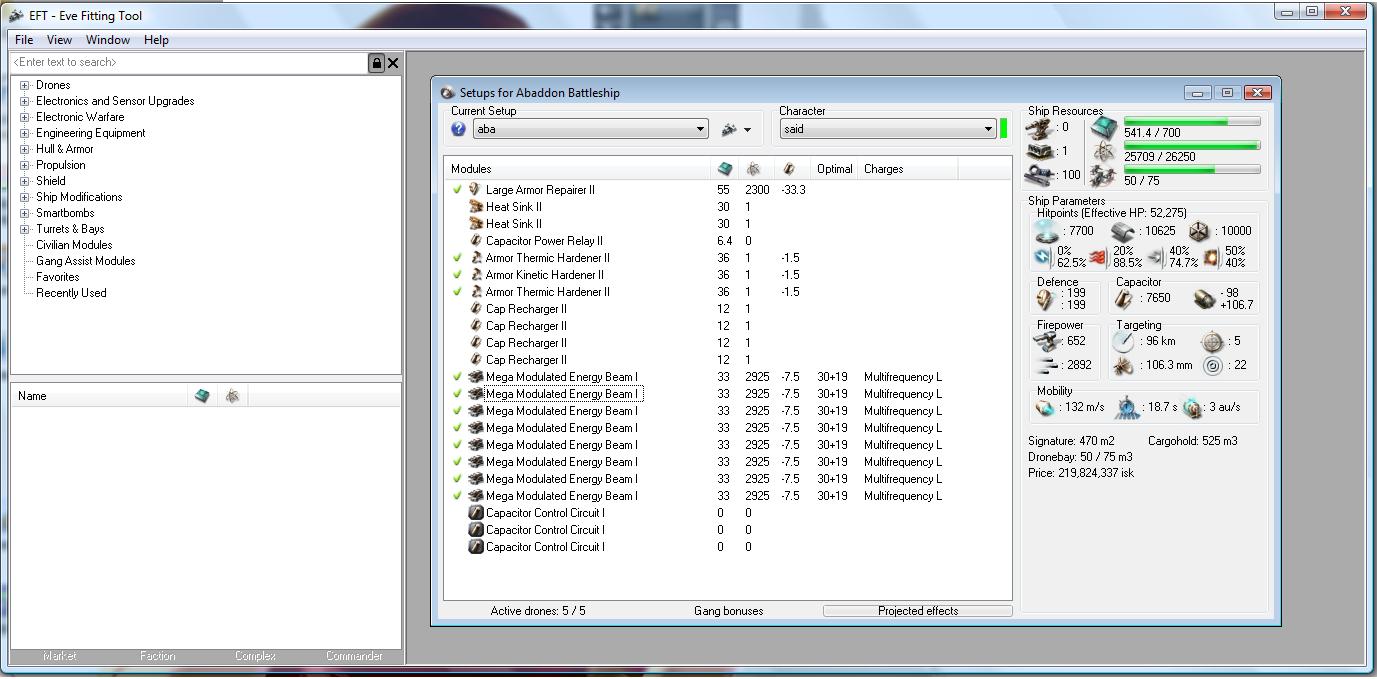Click the CPU icon header beside Name column
The image size is (1377, 679).
coord(202,396)
